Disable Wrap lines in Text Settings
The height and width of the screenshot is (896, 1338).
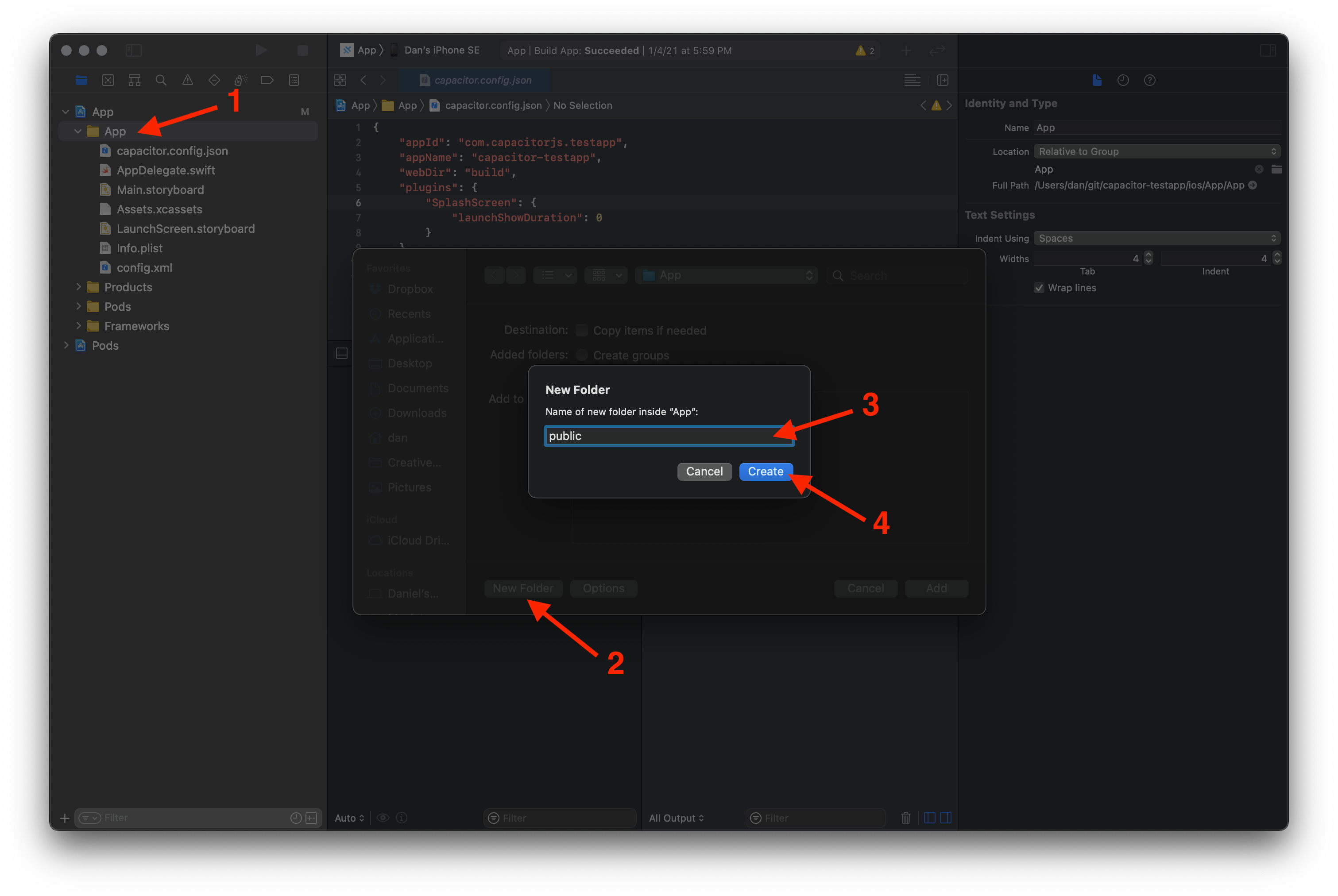[1039, 288]
